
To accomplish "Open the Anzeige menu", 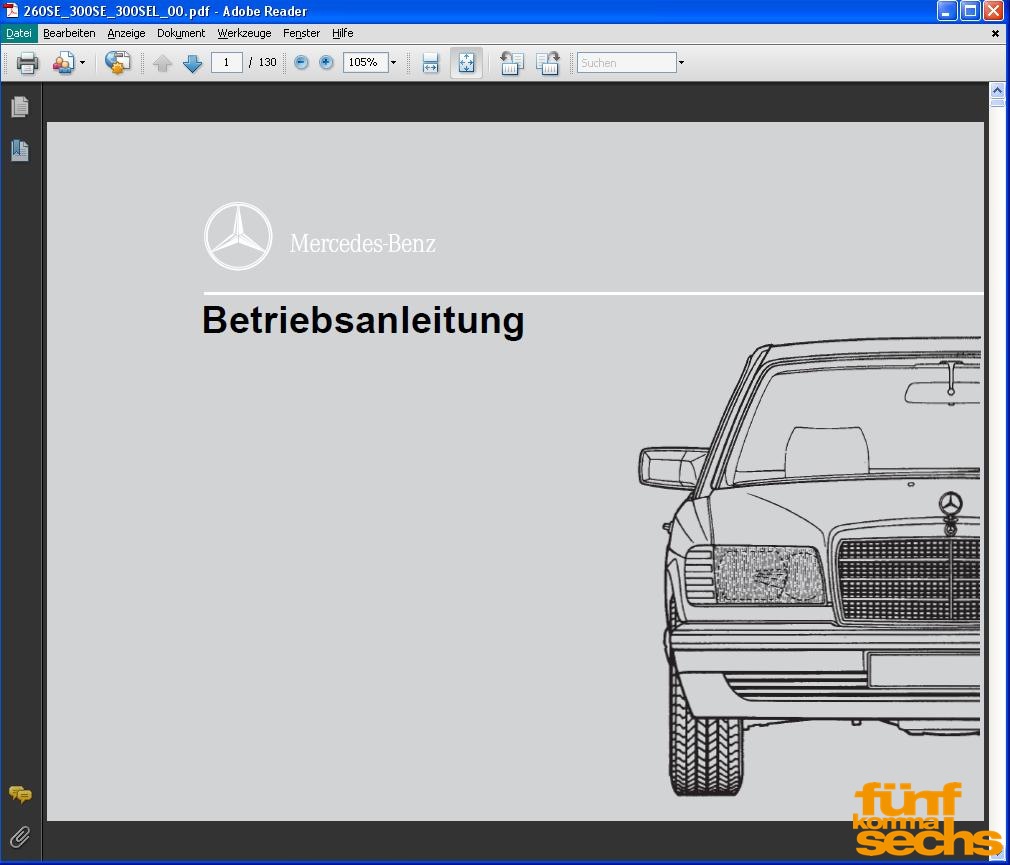I will click(x=126, y=33).
